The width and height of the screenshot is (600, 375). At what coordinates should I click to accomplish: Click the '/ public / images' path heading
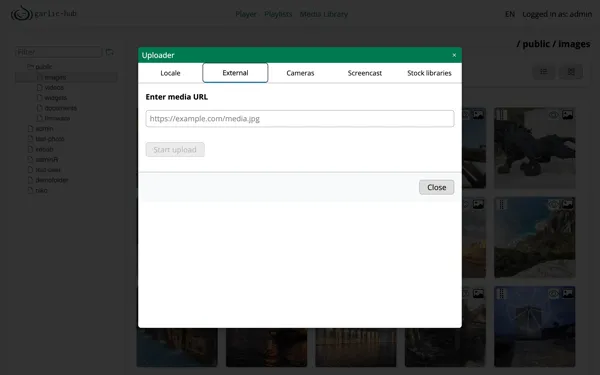click(553, 44)
